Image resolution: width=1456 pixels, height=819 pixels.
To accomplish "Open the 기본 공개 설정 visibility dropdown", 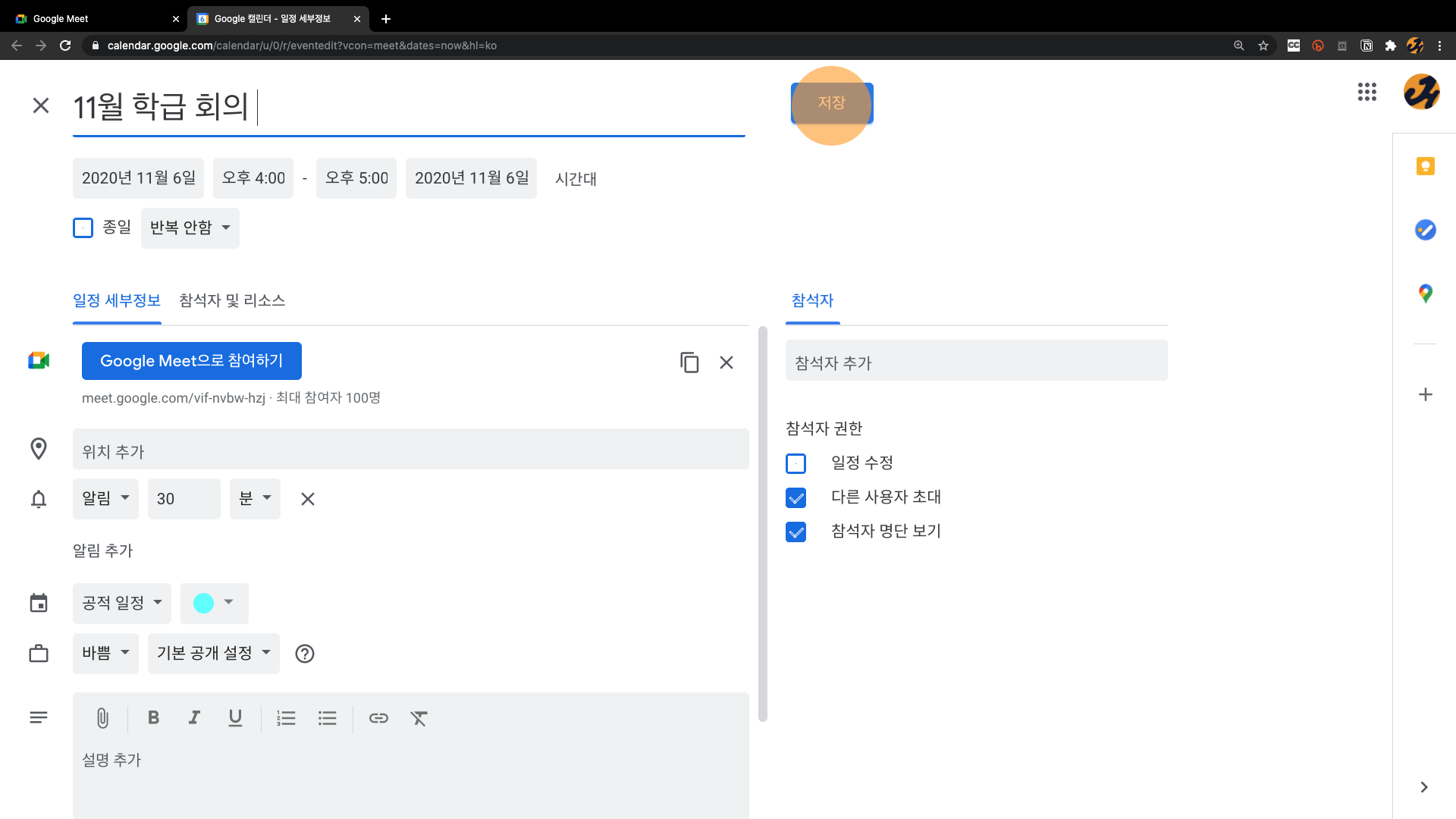I will tap(213, 653).
